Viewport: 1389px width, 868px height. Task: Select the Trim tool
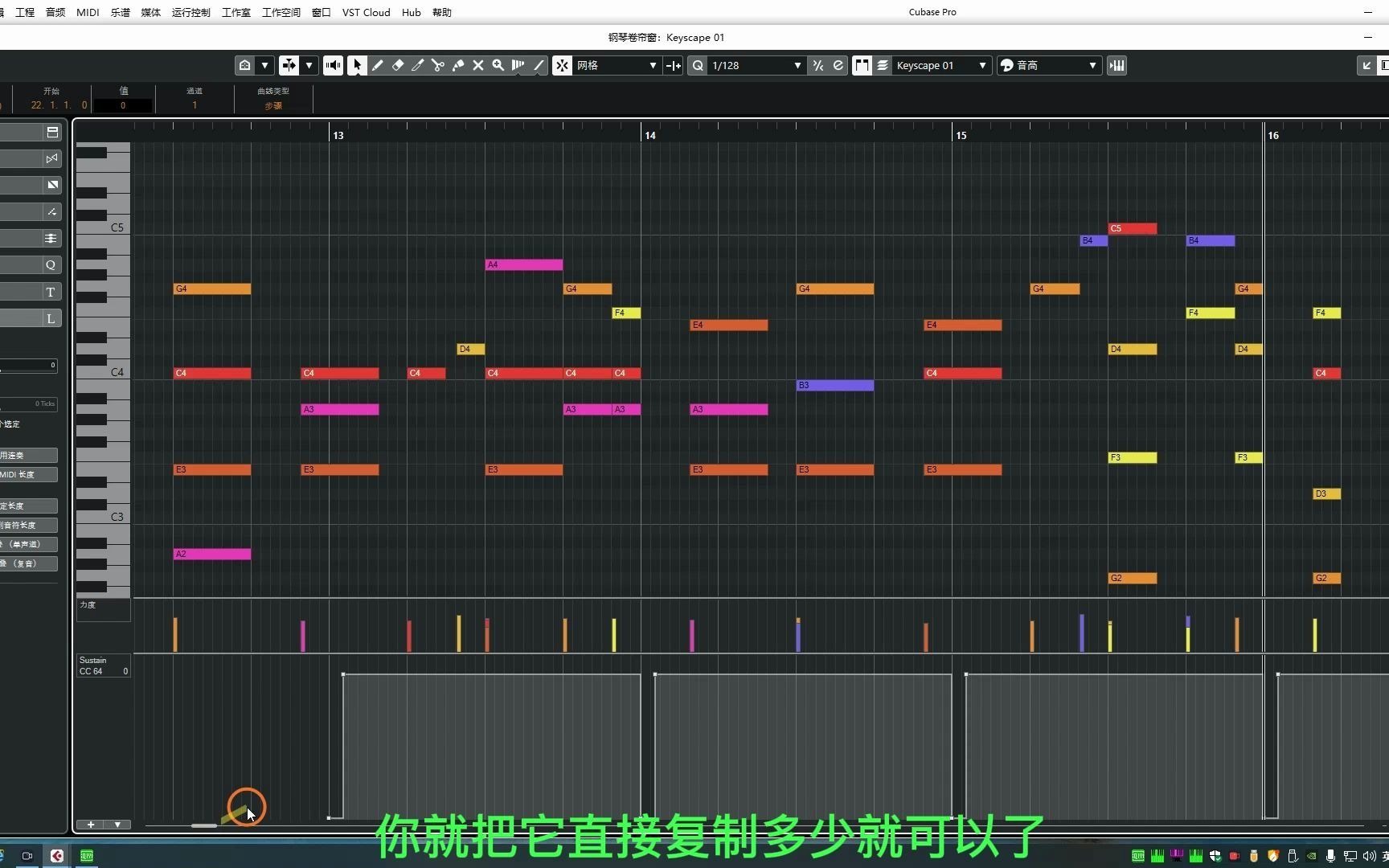coord(417,65)
